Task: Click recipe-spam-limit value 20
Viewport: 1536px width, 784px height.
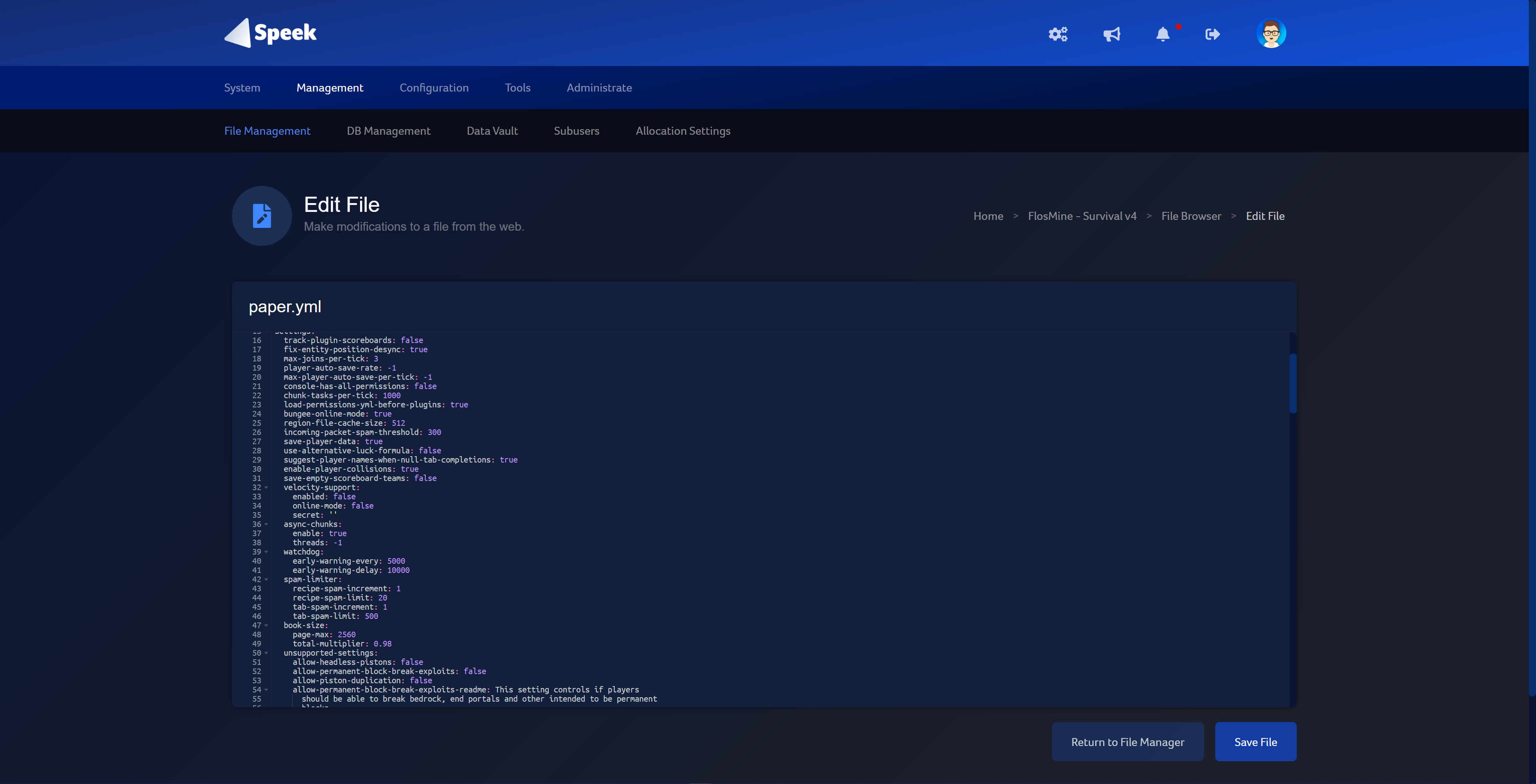Action: [382, 598]
